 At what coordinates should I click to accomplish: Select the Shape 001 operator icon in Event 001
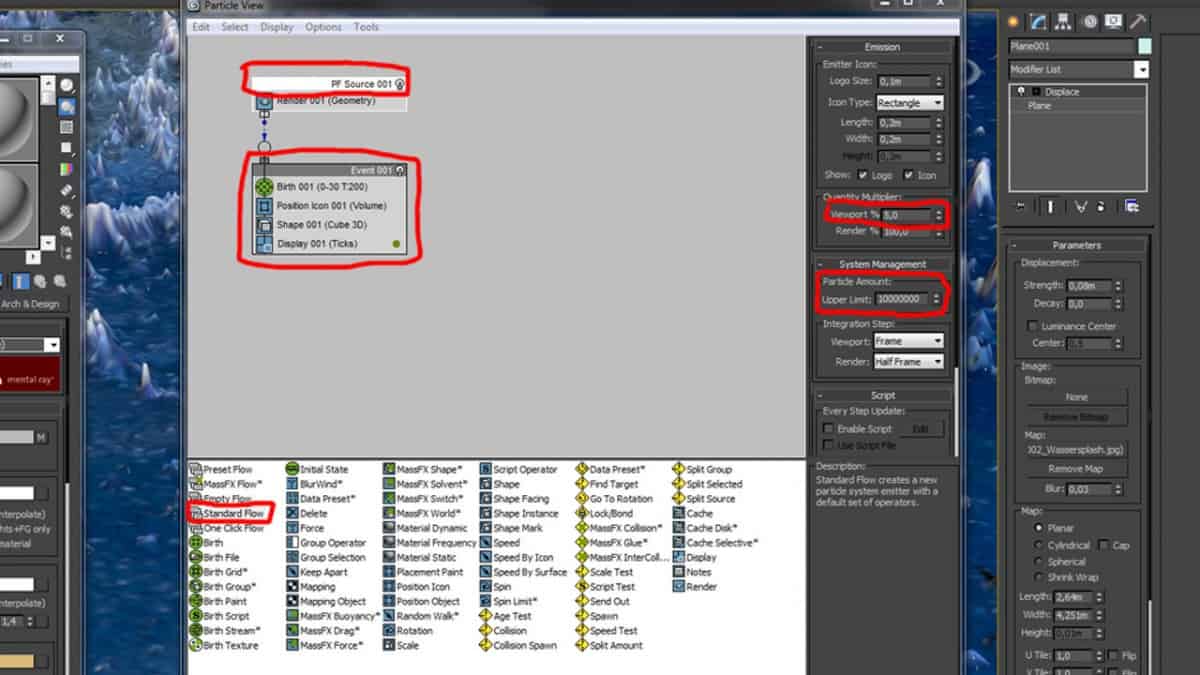tap(264, 225)
